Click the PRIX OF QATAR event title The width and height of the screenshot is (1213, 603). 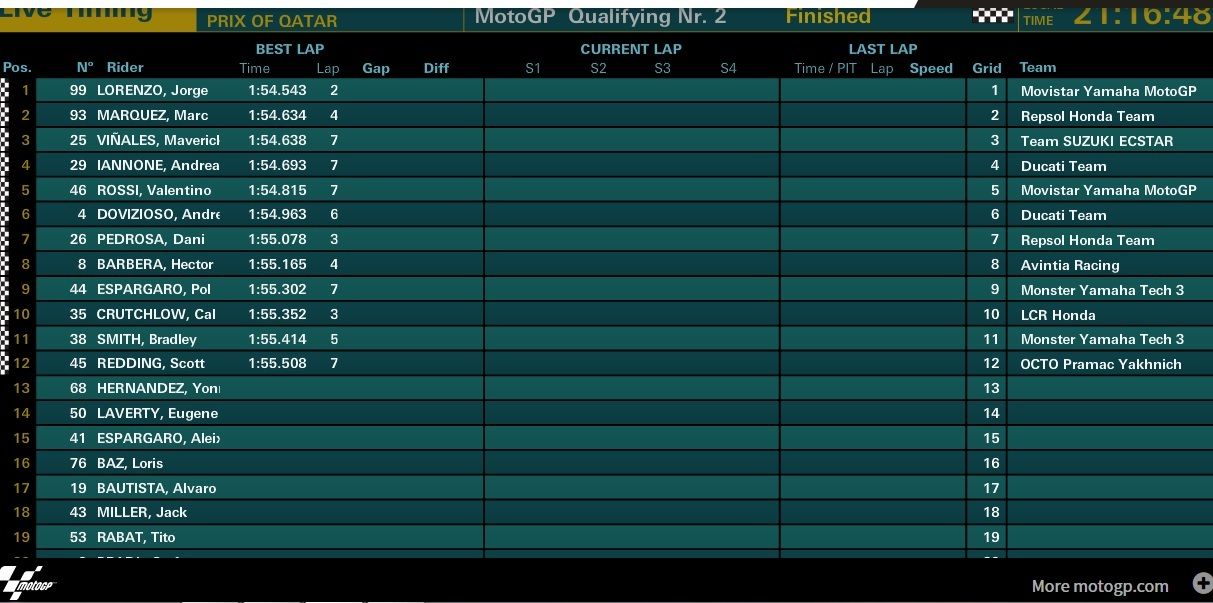coord(272,21)
